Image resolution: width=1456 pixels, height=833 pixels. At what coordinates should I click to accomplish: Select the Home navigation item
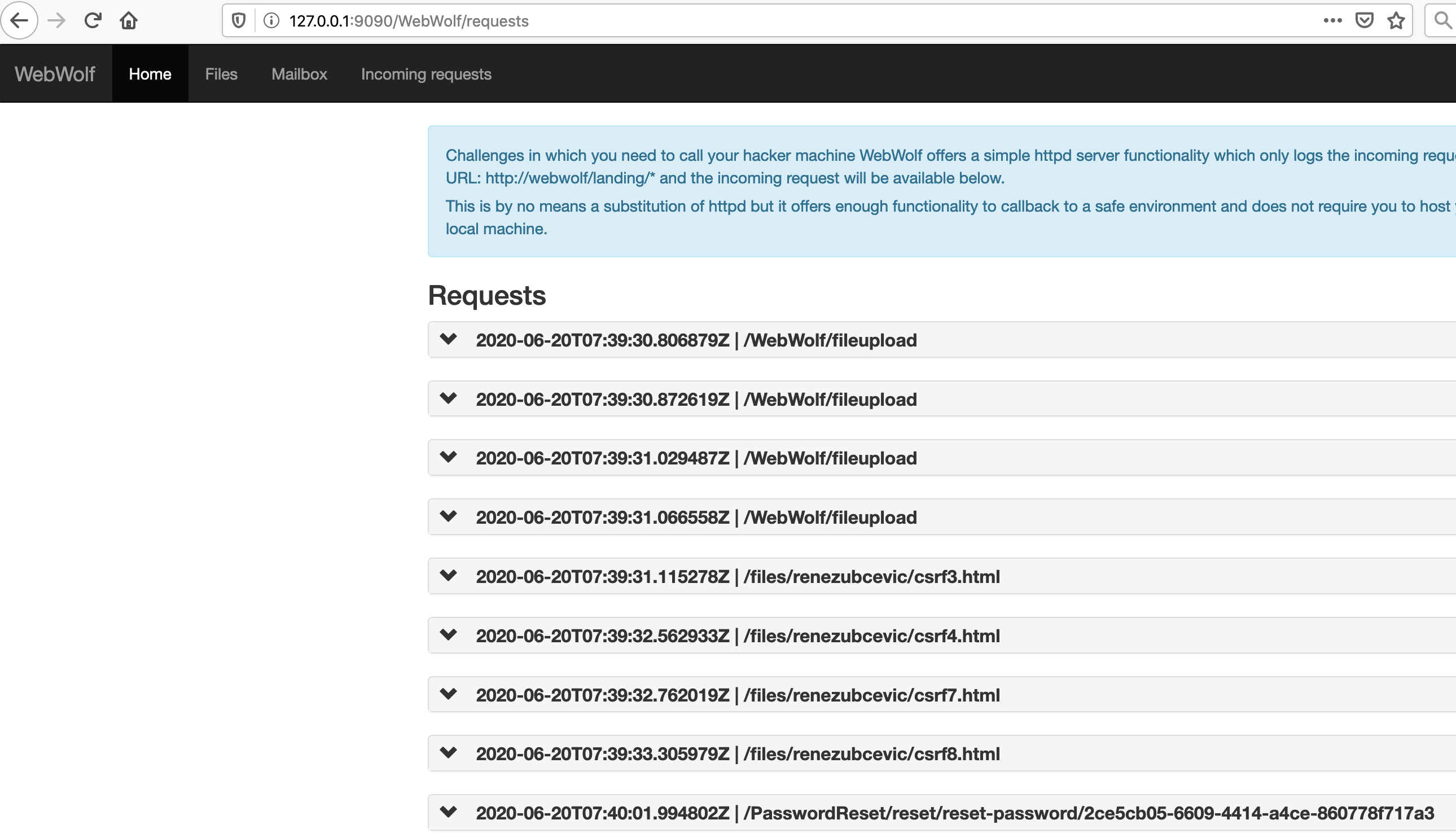(x=150, y=73)
